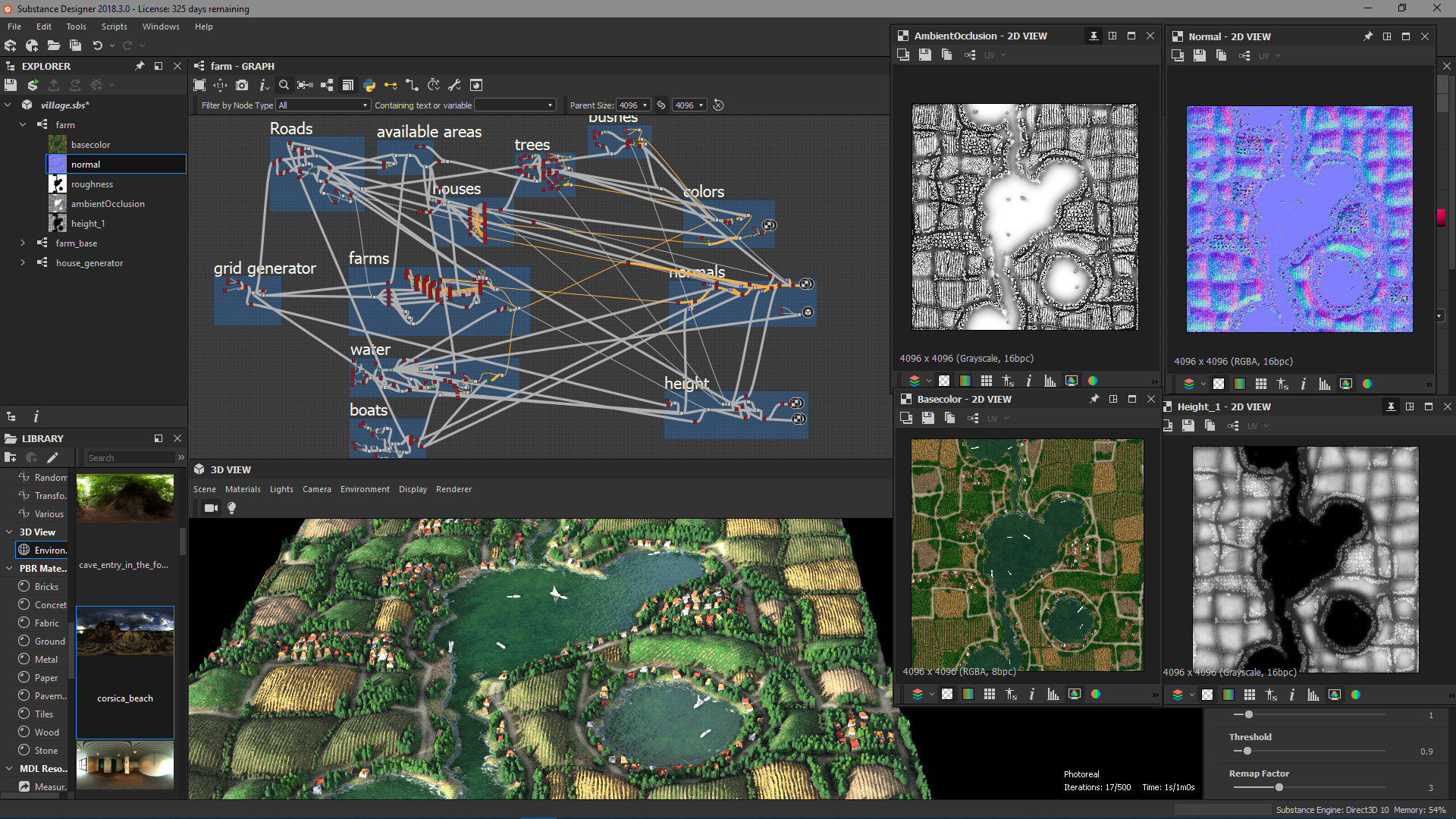
Task: Click the save icon above the Explorer tree
Action: [11, 85]
